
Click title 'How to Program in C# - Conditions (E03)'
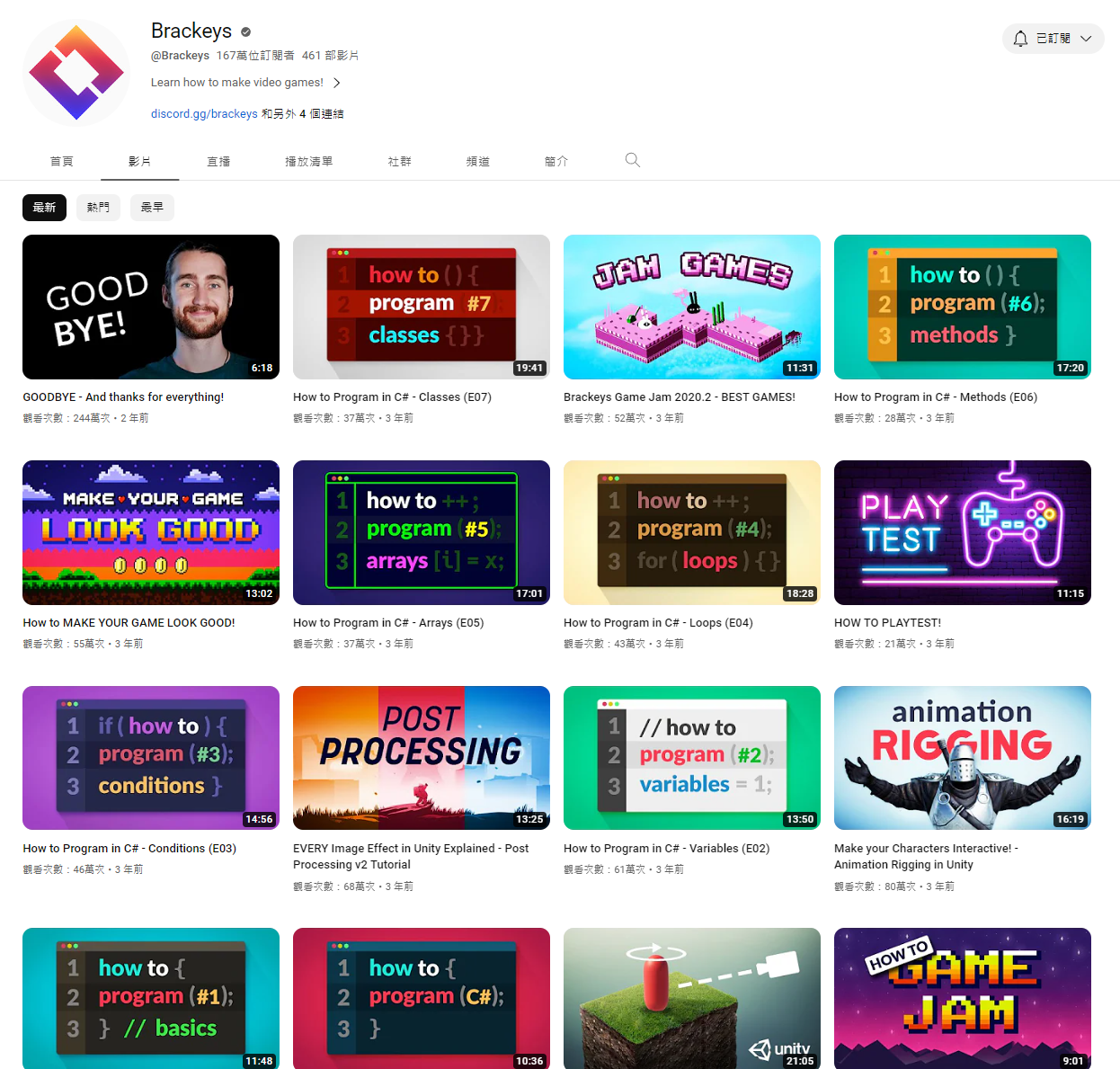pos(129,849)
